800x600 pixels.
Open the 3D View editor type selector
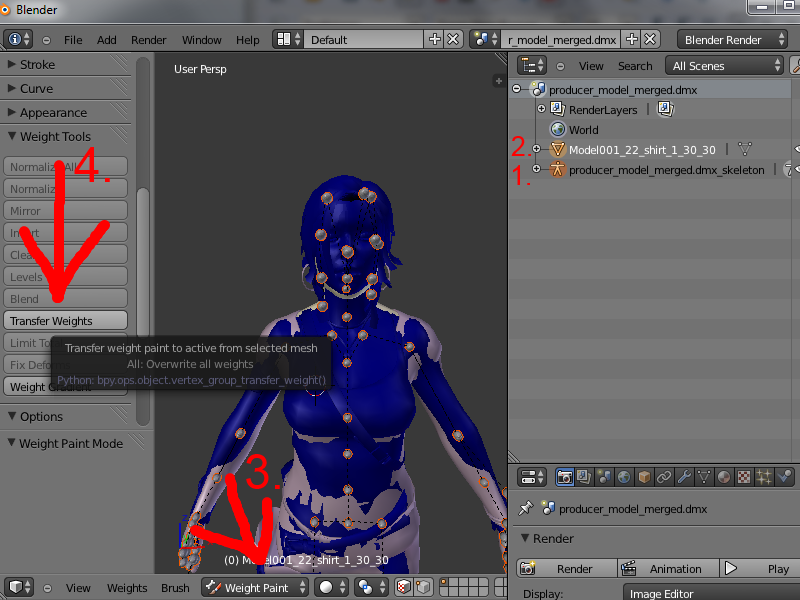[19, 587]
